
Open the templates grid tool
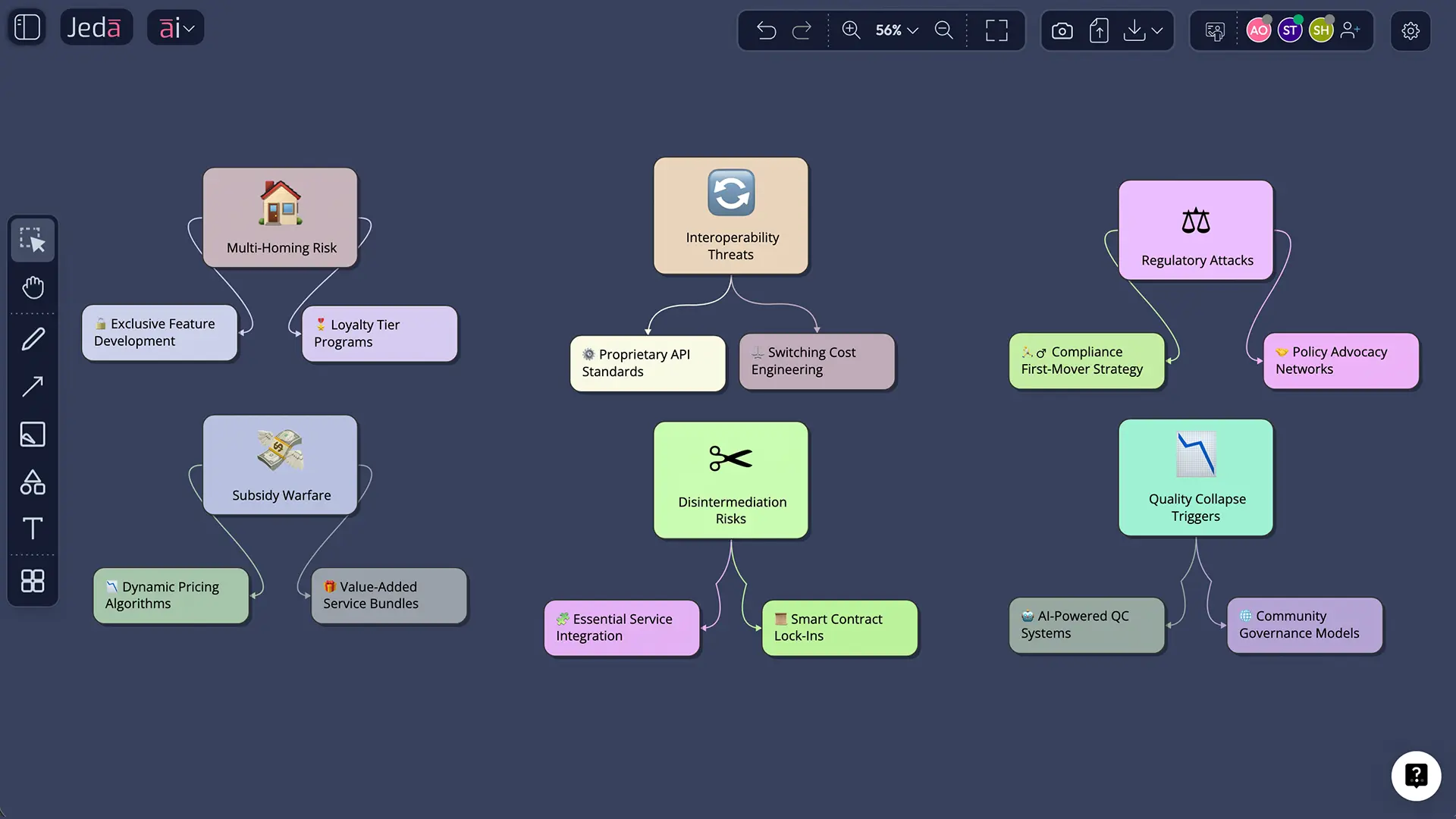point(33,581)
